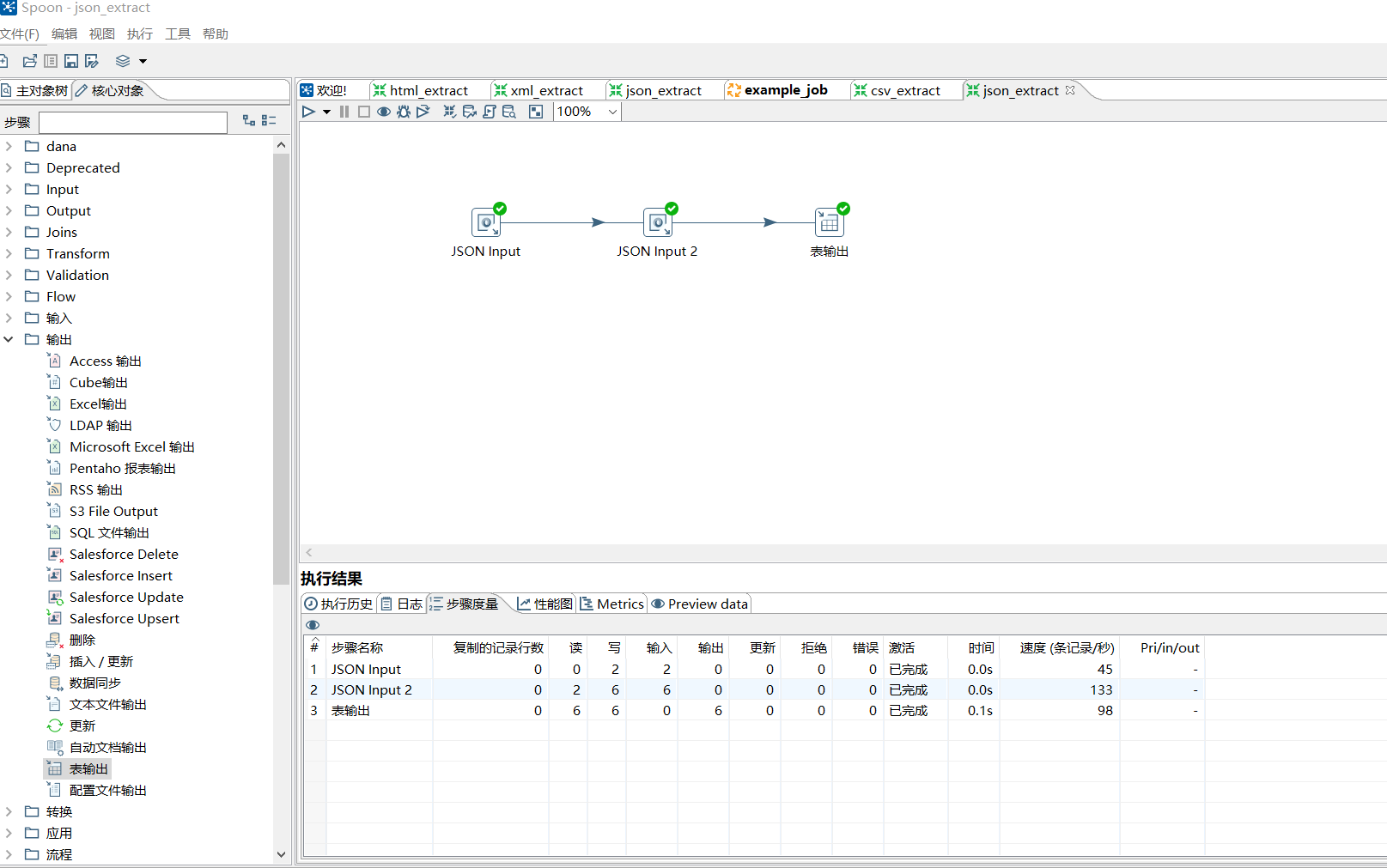The image size is (1387, 868).
Task: Replay the transformation icon
Action: pos(423,112)
